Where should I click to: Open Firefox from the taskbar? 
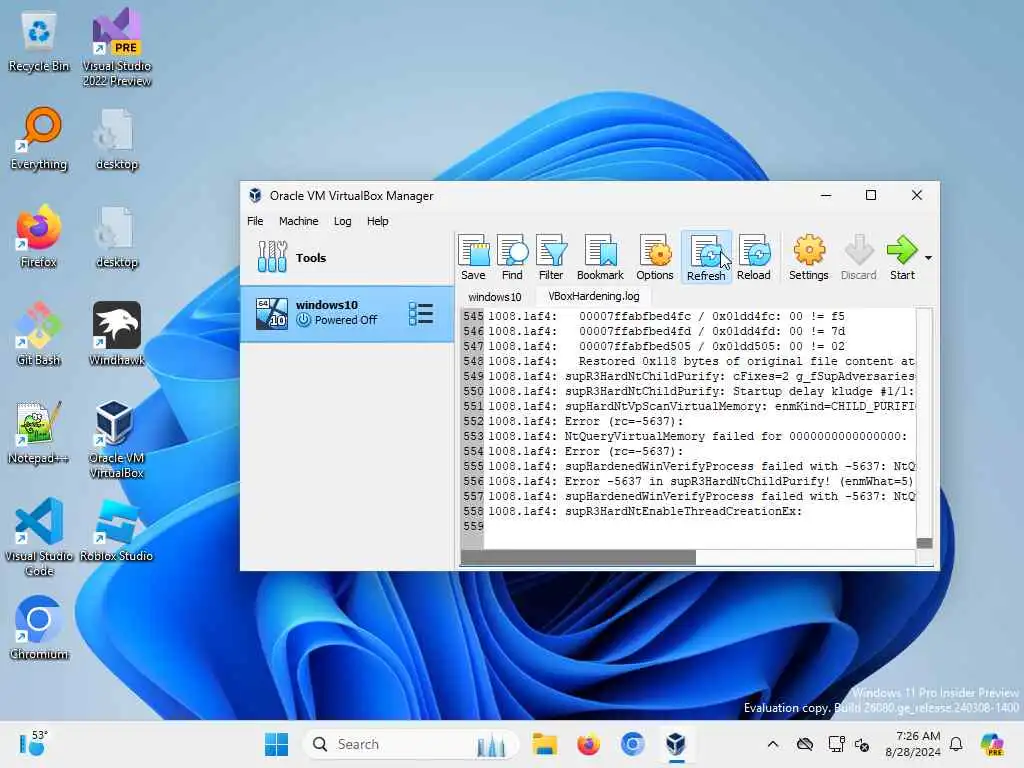588,744
